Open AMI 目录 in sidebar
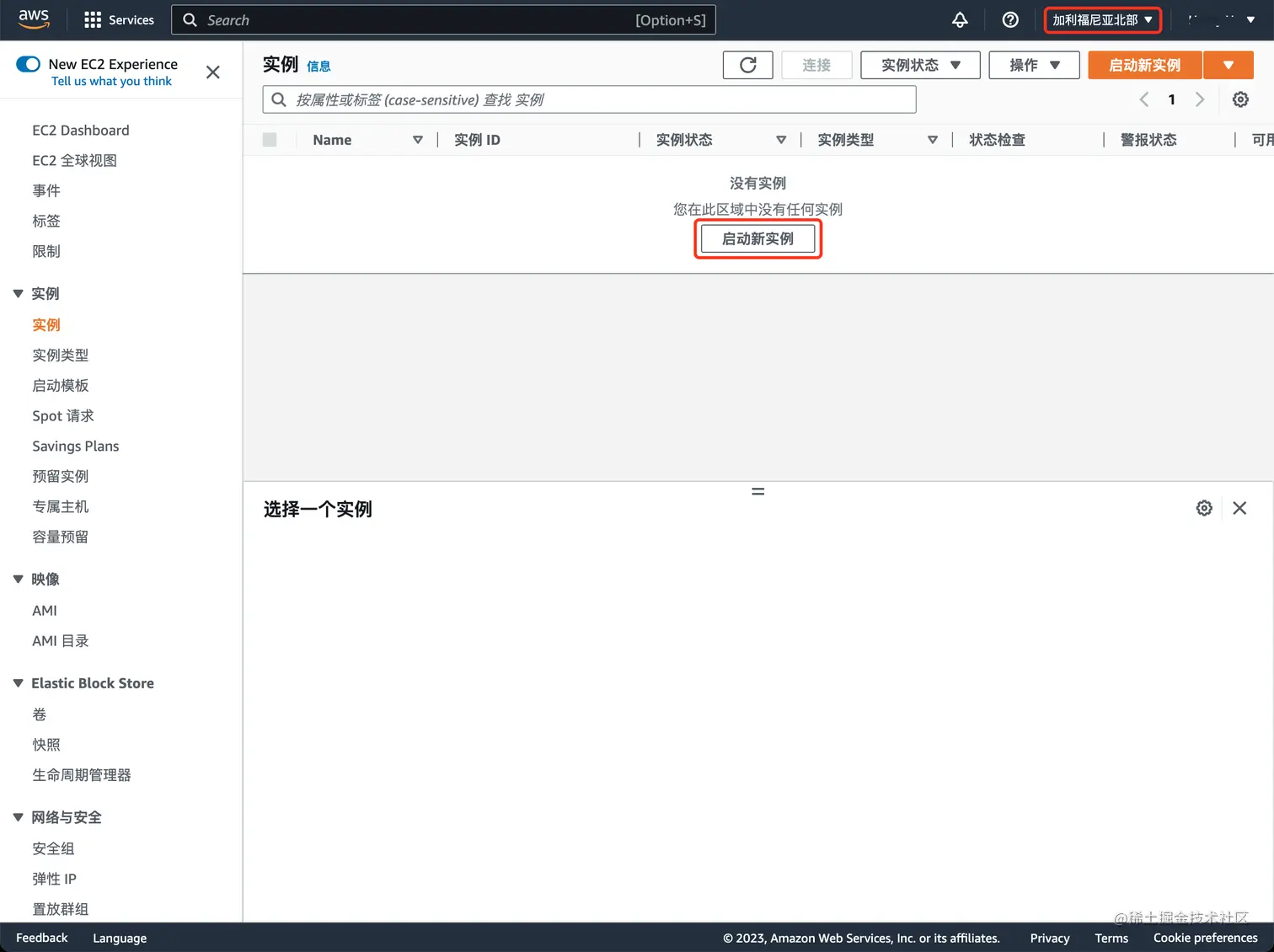The width and height of the screenshot is (1274, 952). (x=61, y=641)
